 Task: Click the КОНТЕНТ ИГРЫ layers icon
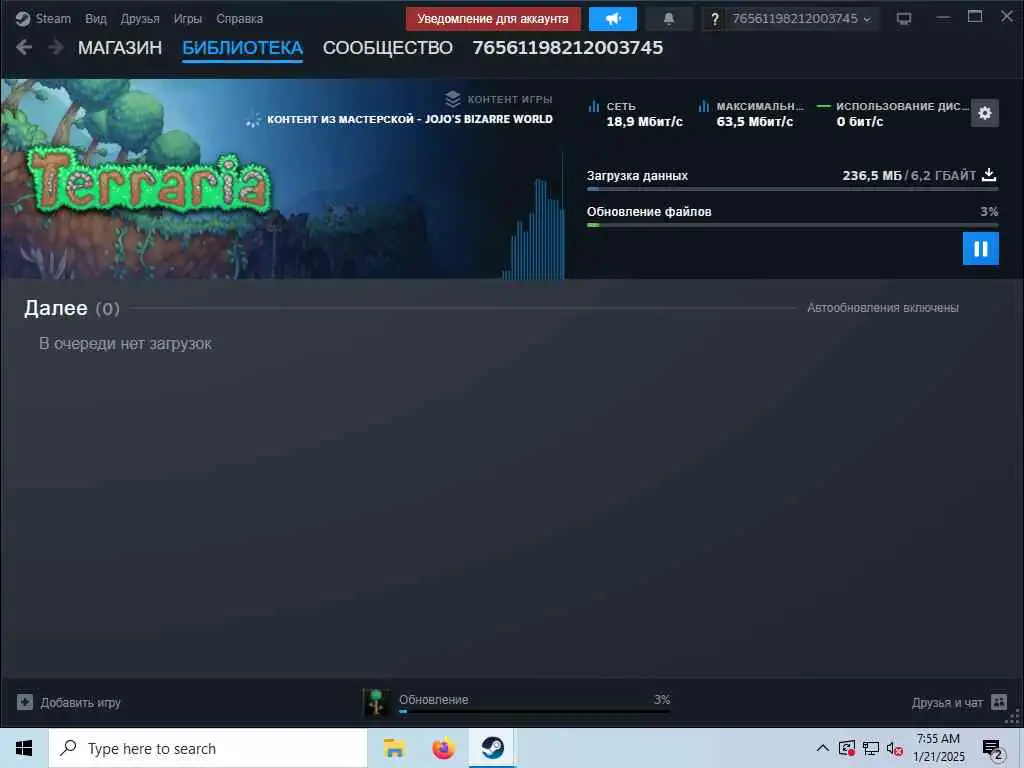tap(453, 99)
